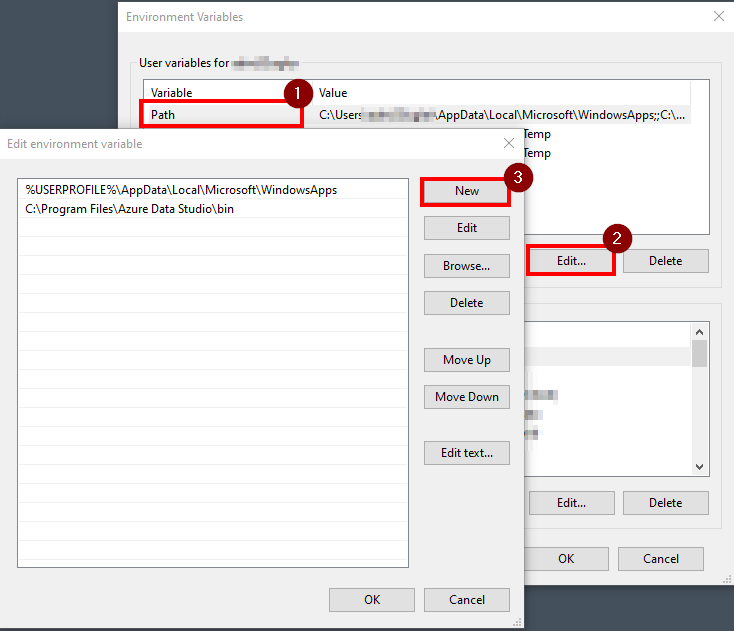734x631 pixels.
Task: Click Delete for user variables
Action: [x=665, y=261]
